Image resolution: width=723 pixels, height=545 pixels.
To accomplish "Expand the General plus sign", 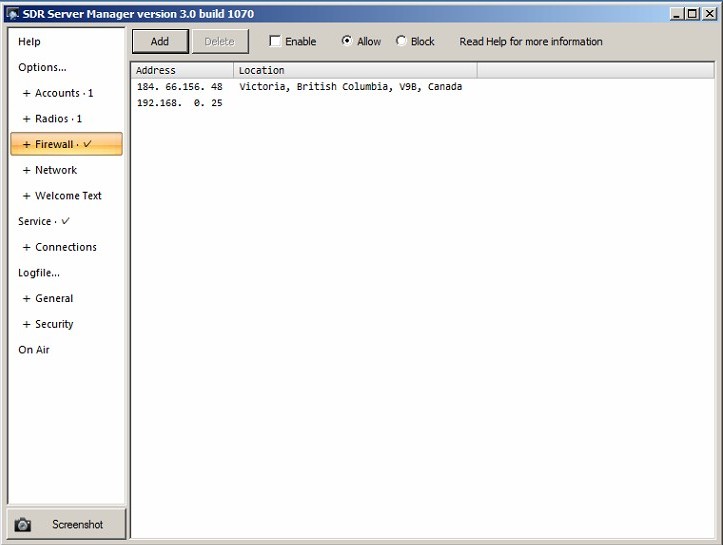I will tap(27, 299).
